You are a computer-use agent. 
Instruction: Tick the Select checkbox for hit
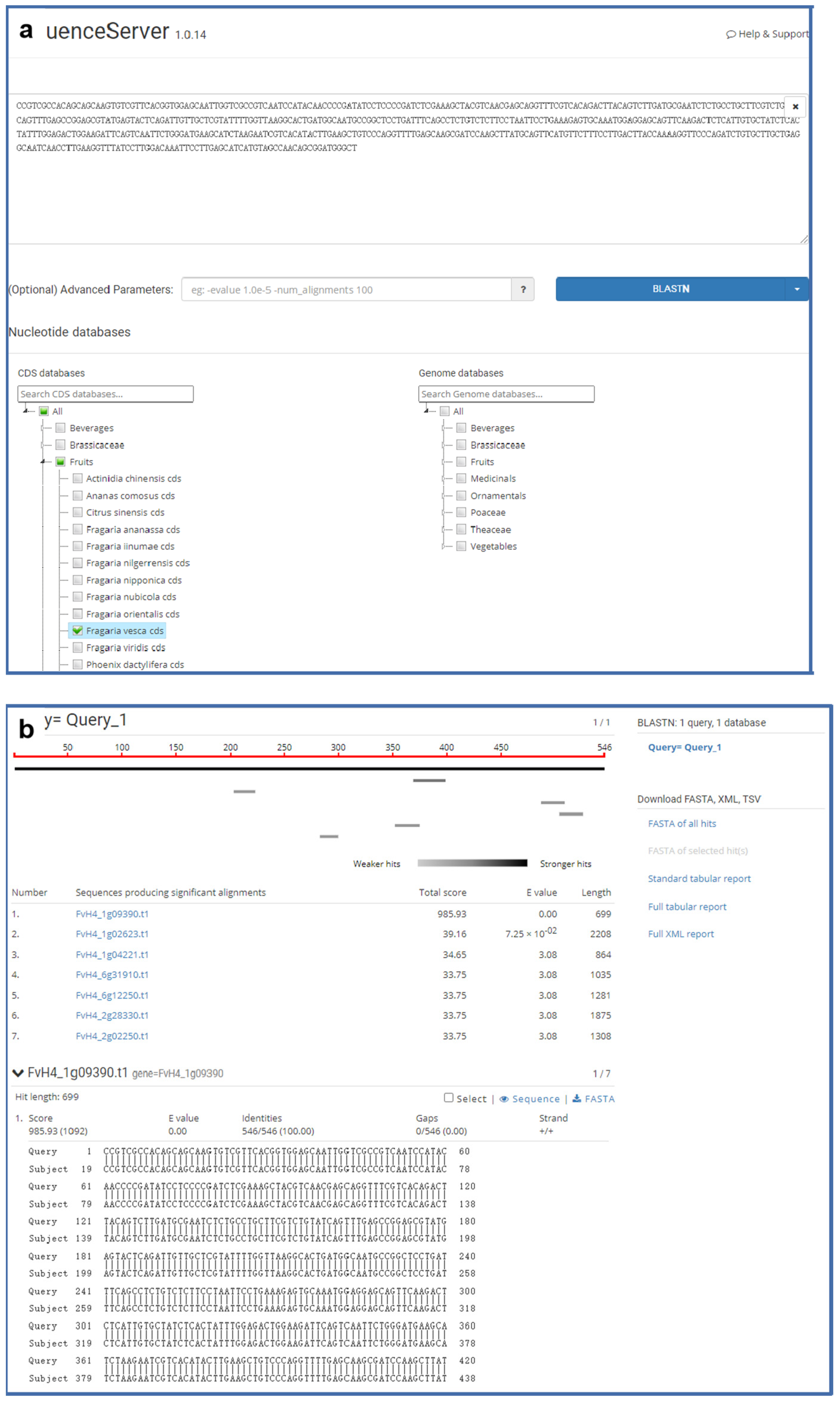[x=448, y=1098]
